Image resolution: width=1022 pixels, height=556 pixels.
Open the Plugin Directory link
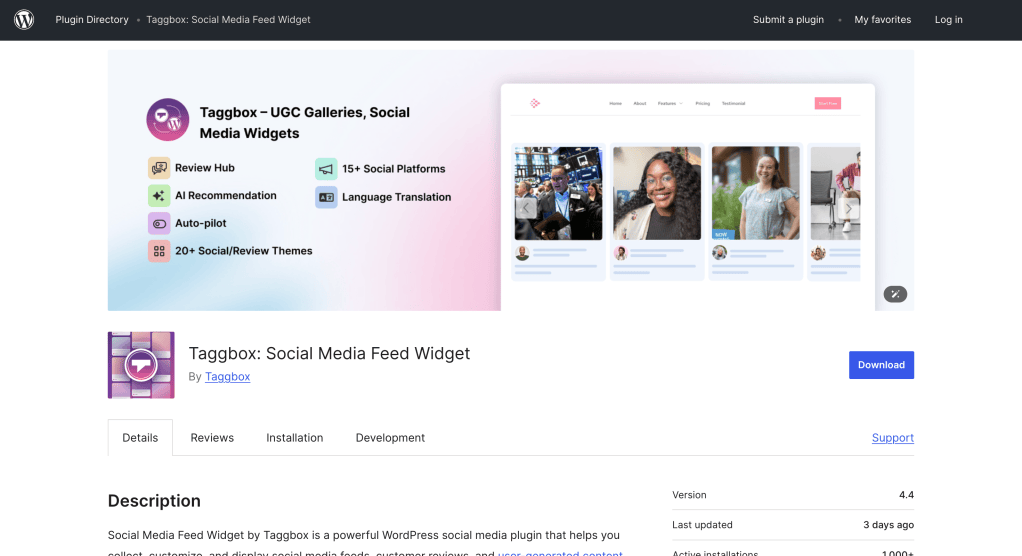click(x=92, y=20)
